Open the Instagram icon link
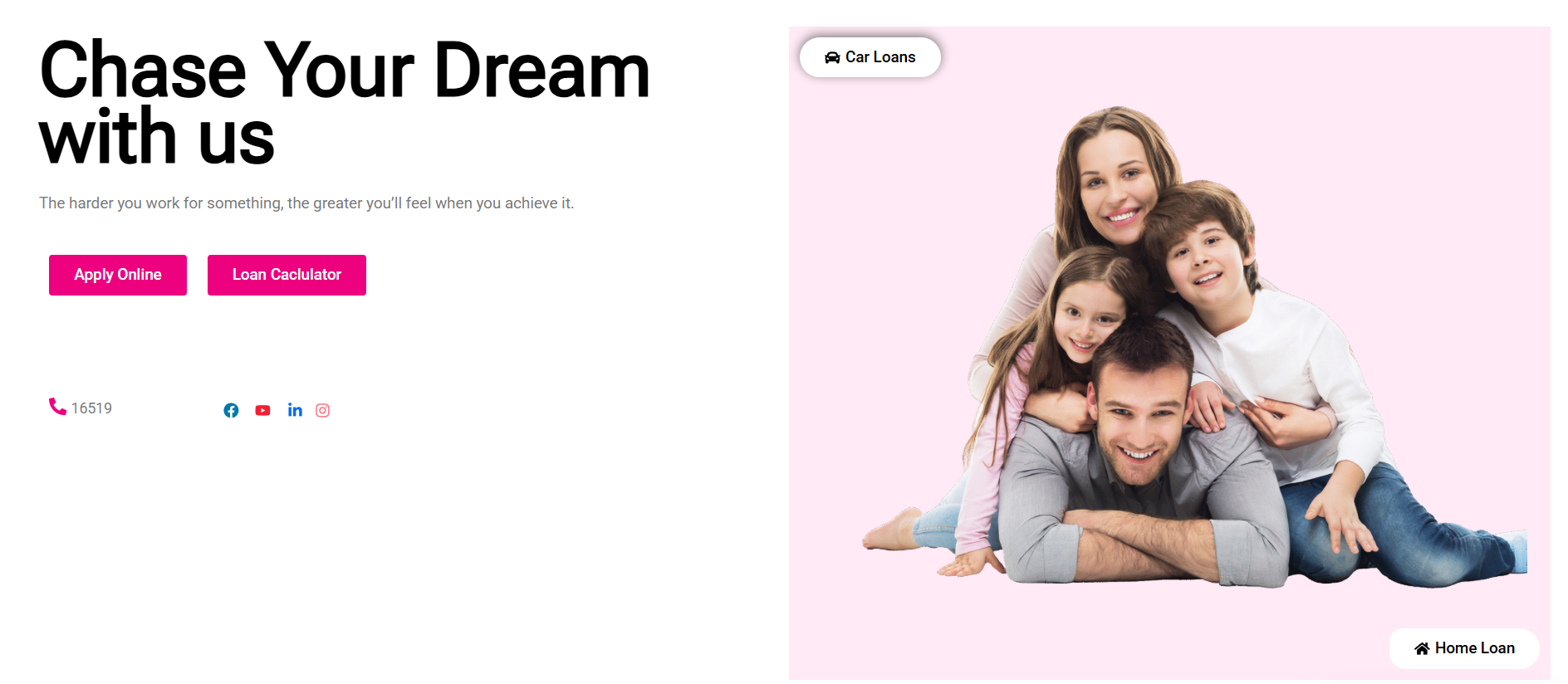Viewport: 1568px width, 684px height. coord(323,410)
